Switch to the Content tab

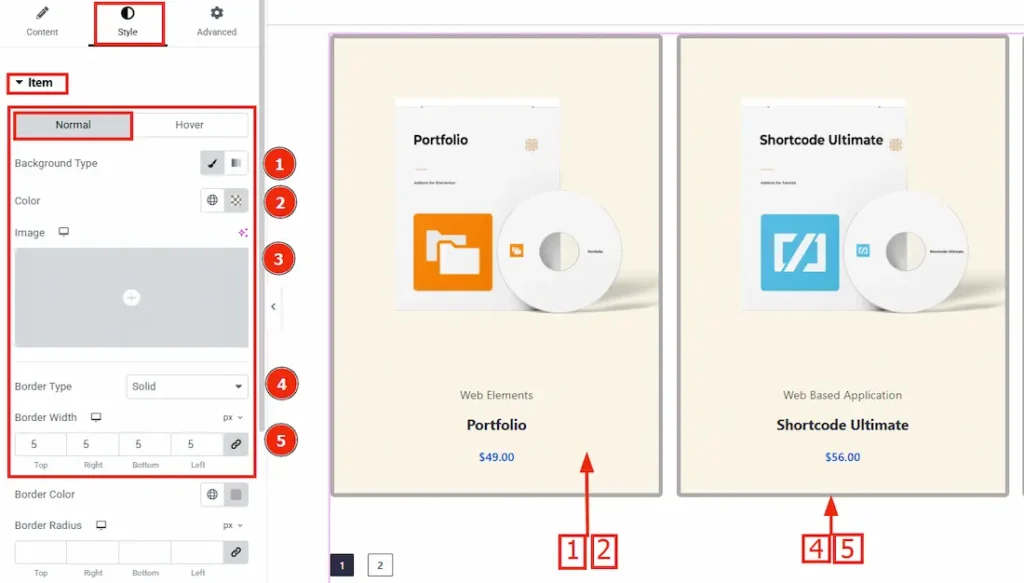(42, 22)
